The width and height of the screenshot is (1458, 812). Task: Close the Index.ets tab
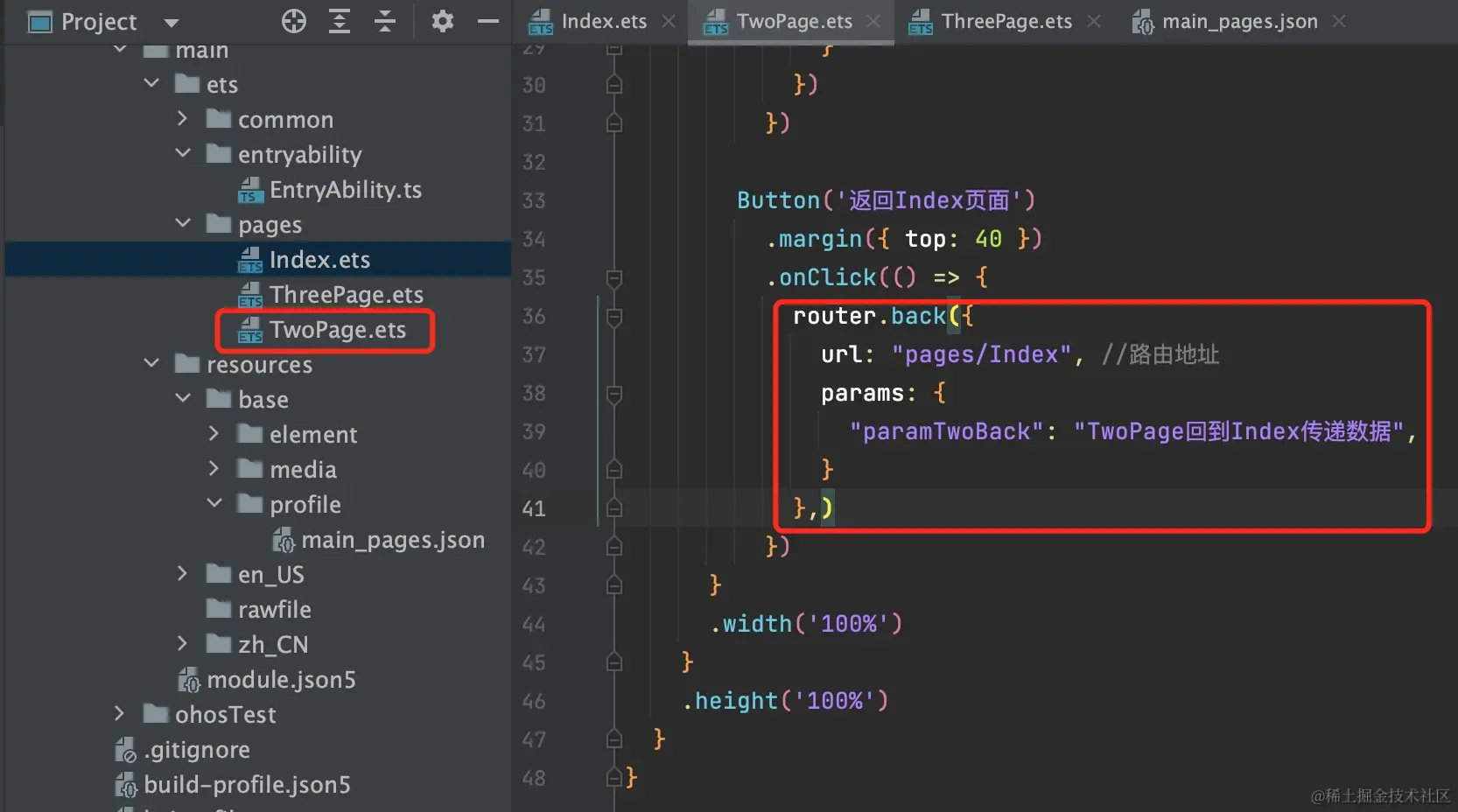click(669, 21)
